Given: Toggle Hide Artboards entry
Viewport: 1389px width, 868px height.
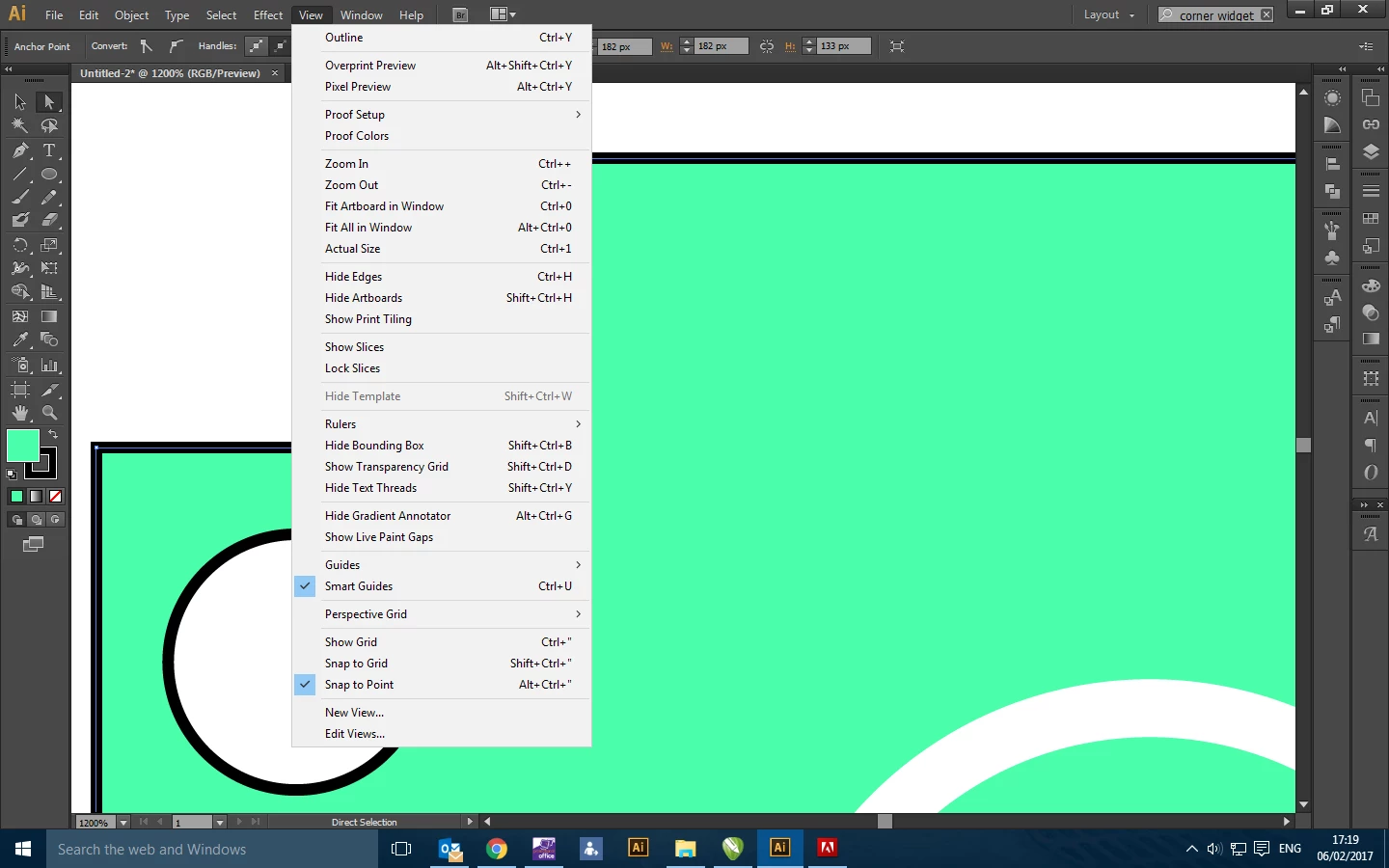Looking at the screenshot, I should pyautogui.click(x=442, y=298).
